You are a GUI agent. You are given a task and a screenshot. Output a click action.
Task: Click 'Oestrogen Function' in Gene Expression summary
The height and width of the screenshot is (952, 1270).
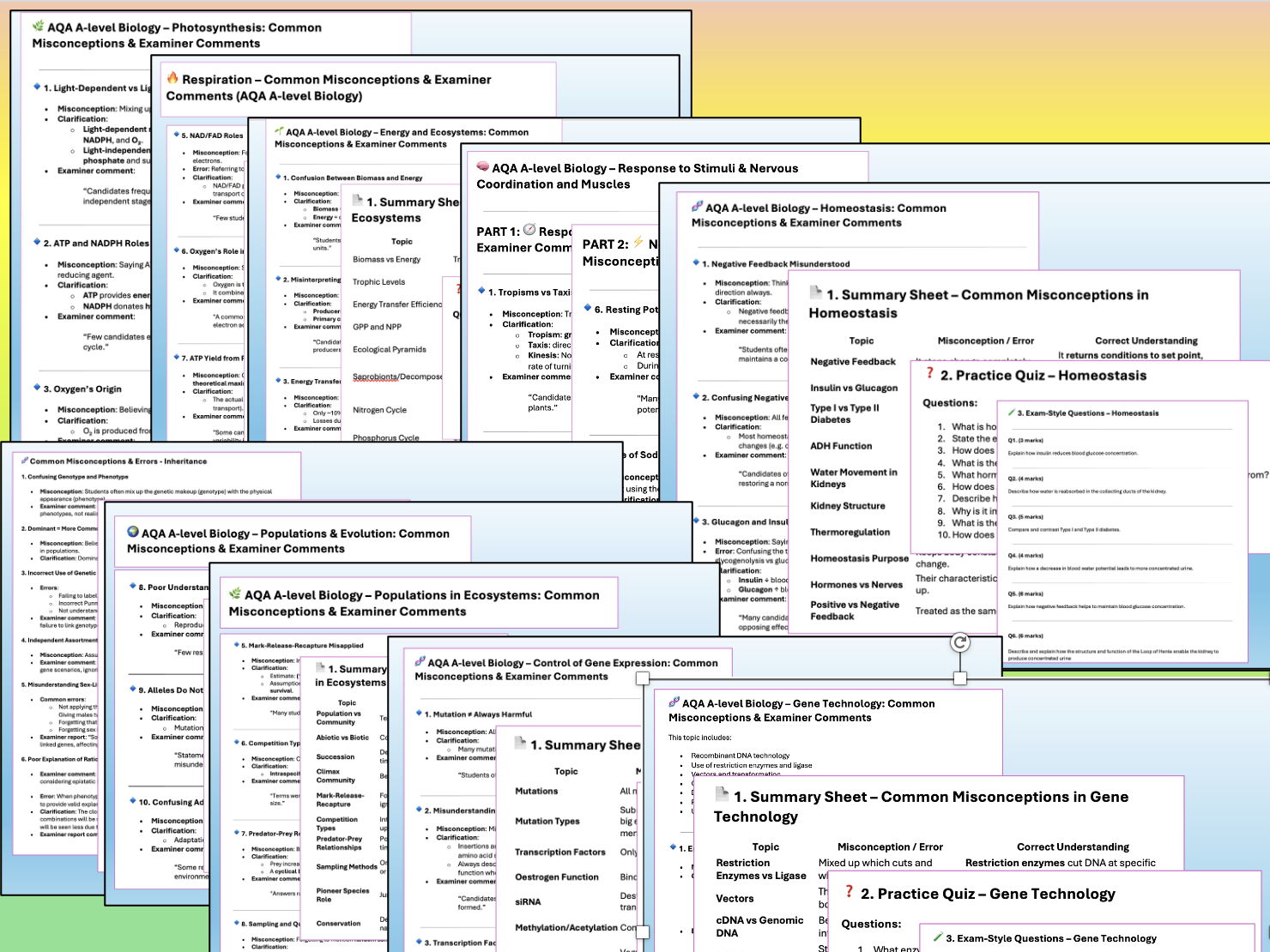coord(557,877)
